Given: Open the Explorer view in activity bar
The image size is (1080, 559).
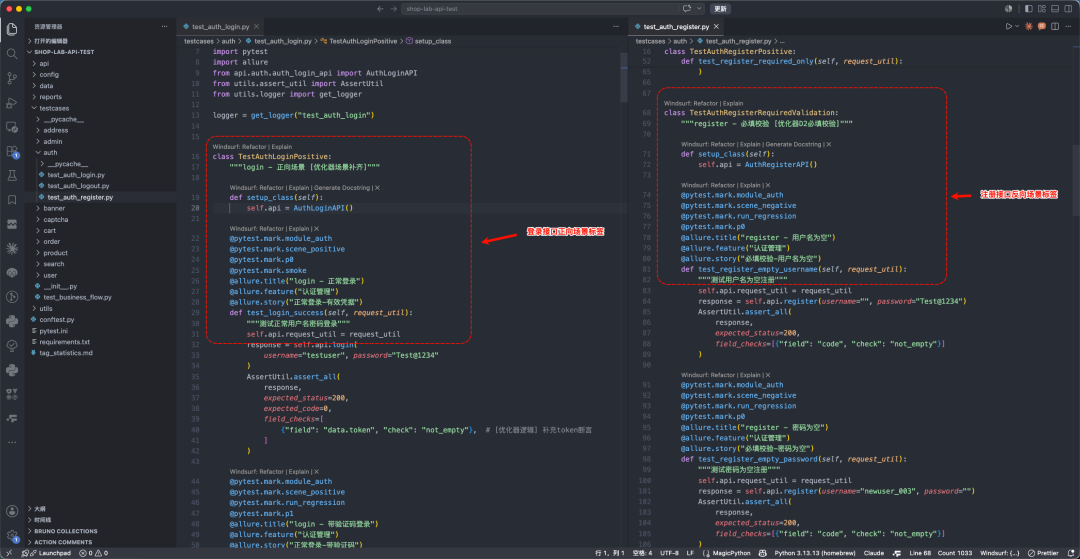Looking at the screenshot, I should 12,29.
